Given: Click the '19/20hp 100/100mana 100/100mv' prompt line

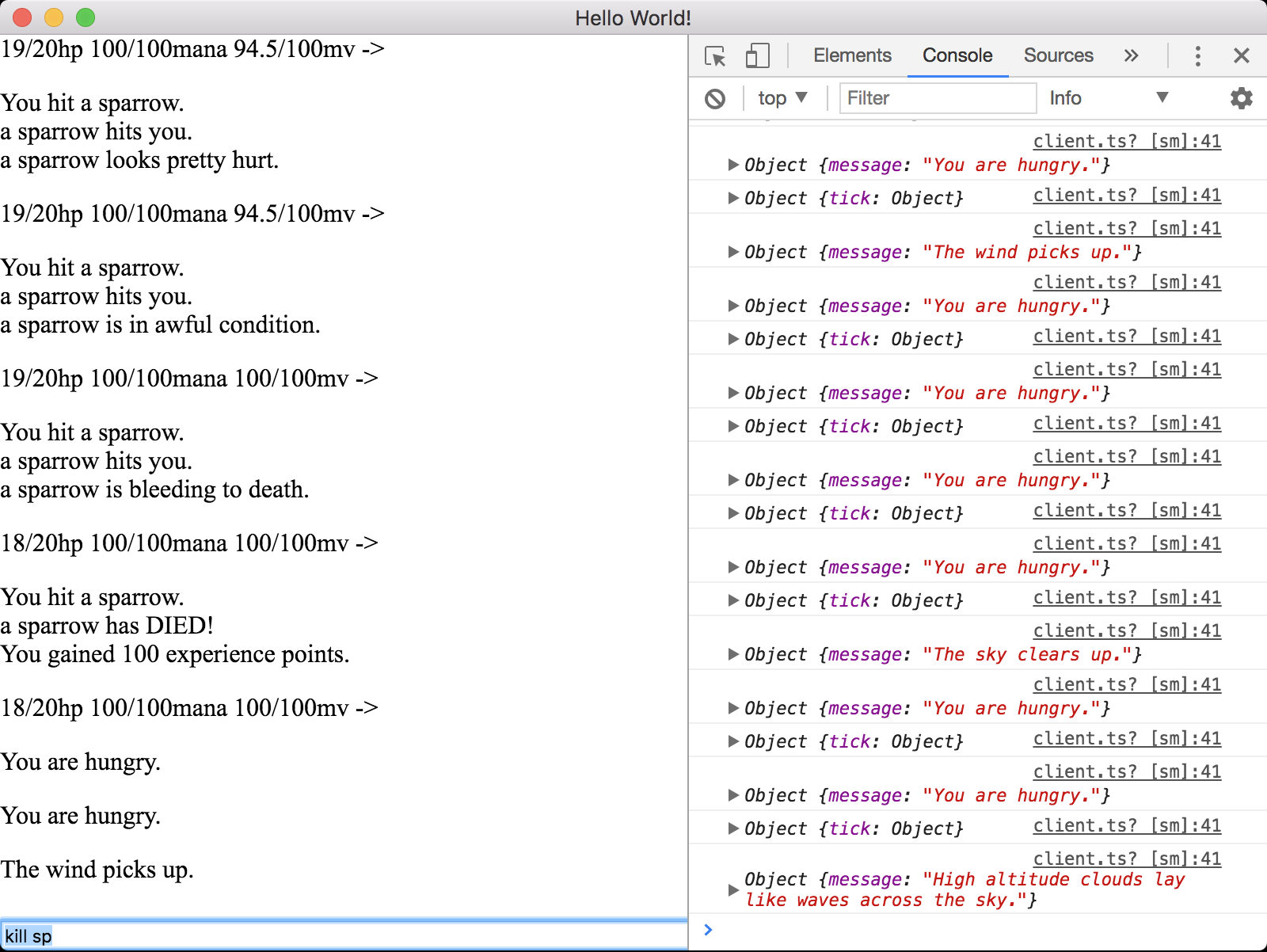Looking at the screenshot, I should coord(189,379).
